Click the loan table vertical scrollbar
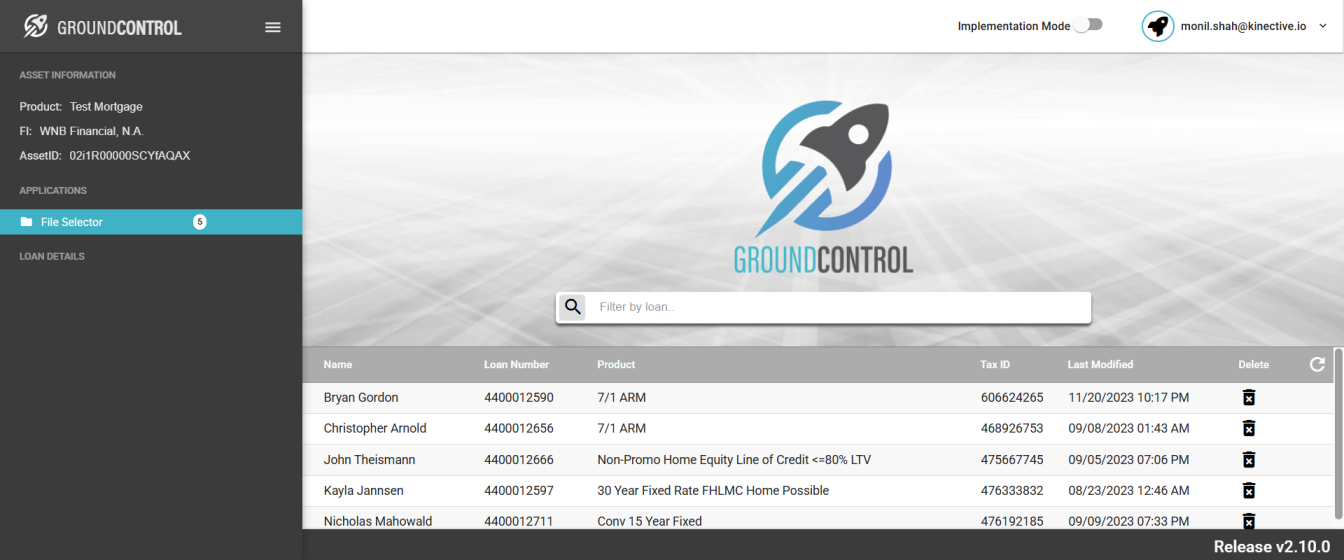1344x560 pixels. (x=1339, y=434)
